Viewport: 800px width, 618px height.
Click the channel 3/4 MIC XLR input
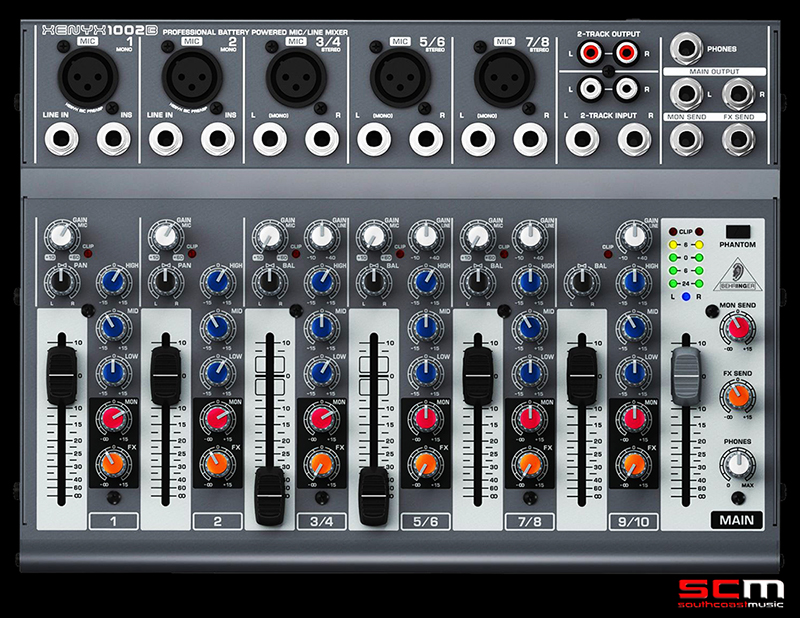coord(296,78)
